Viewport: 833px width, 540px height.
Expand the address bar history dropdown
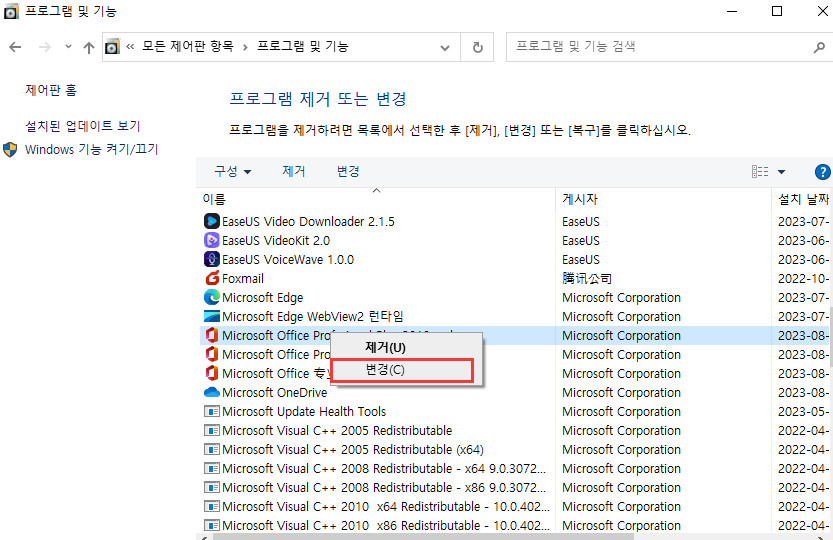445,47
